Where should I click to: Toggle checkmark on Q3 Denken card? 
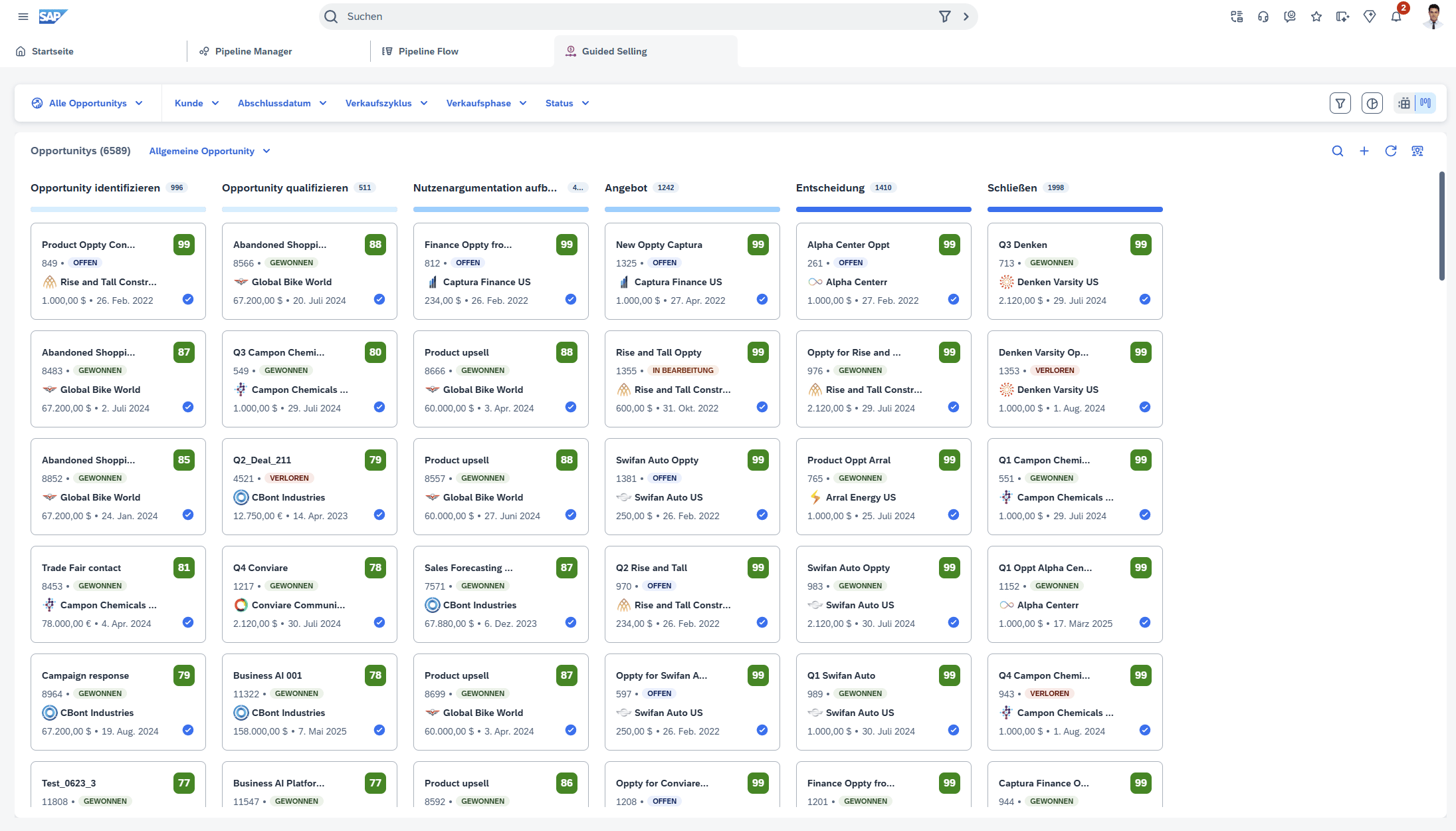pyautogui.click(x=1145, y=299)
